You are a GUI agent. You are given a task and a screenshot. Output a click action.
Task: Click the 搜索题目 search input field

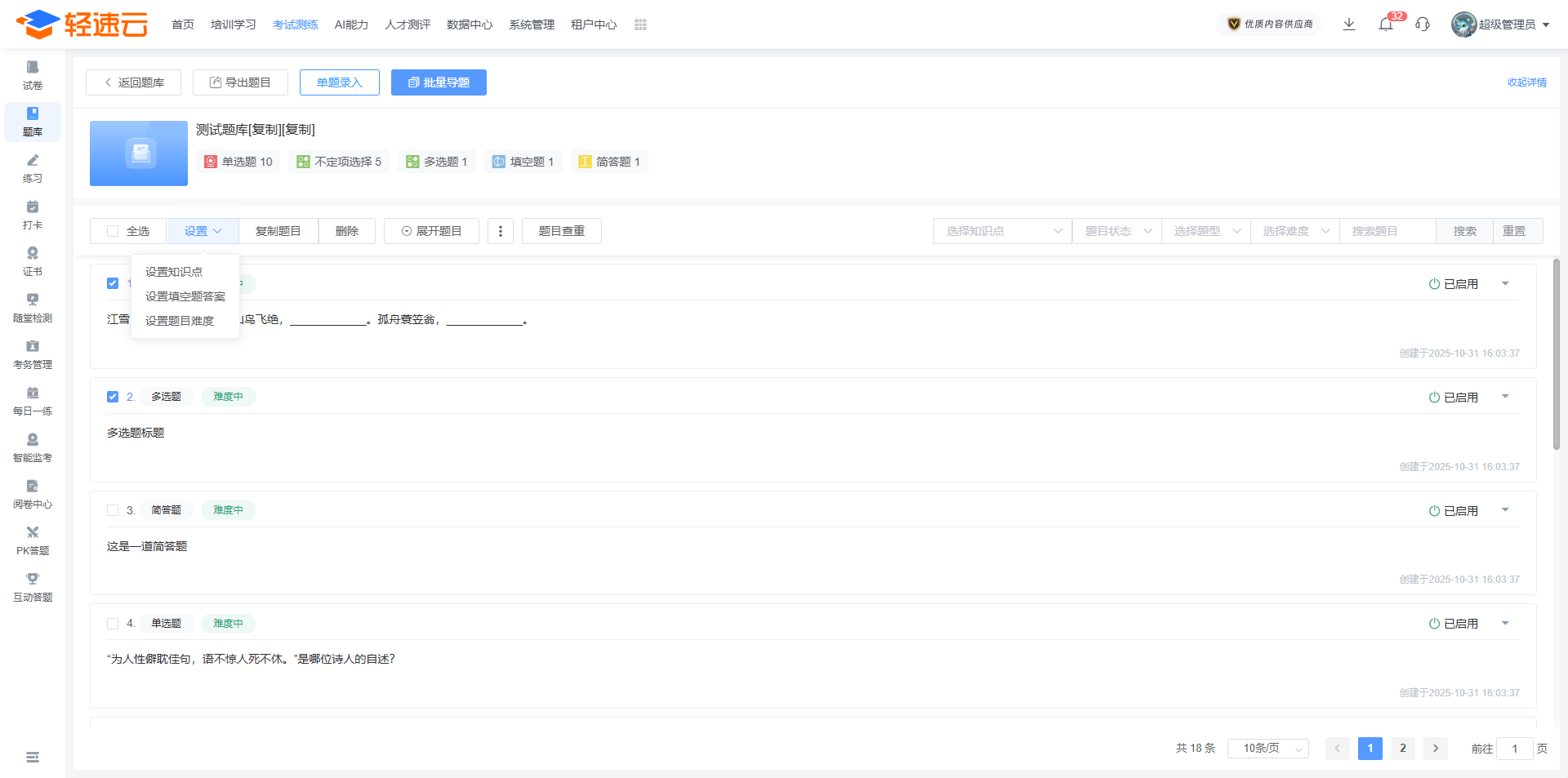1387,231
